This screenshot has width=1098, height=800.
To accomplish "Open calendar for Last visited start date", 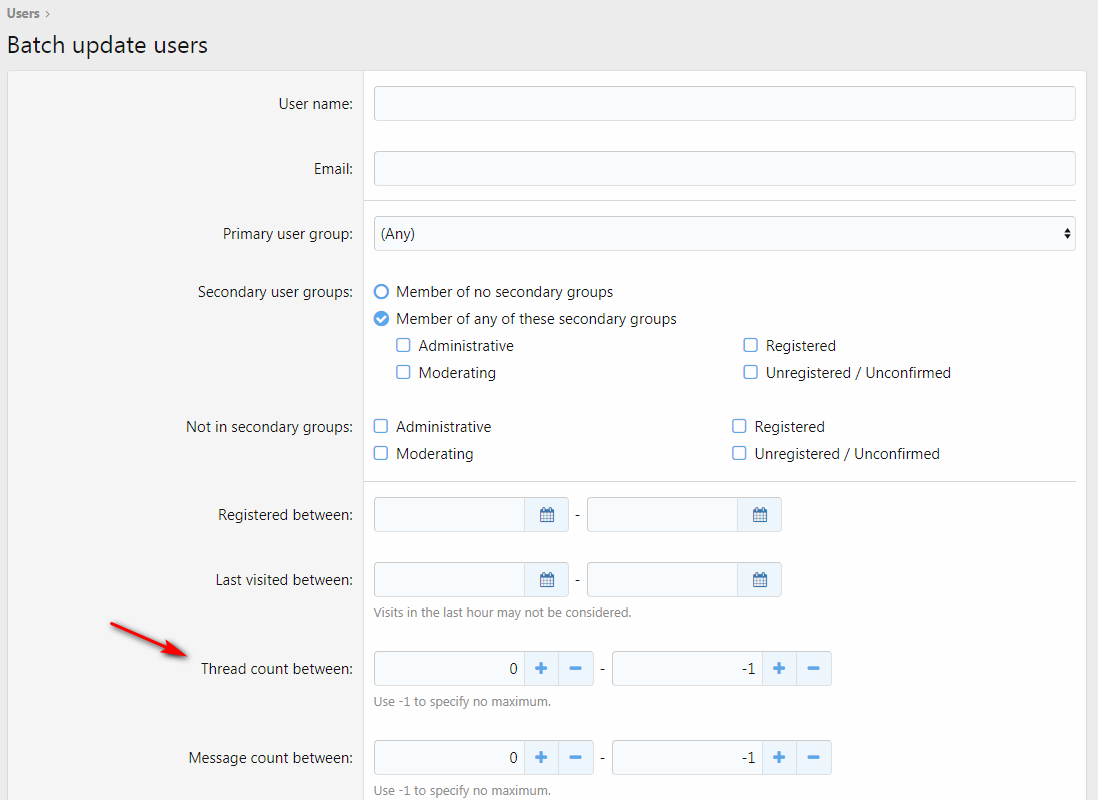I will click(547, 580).
